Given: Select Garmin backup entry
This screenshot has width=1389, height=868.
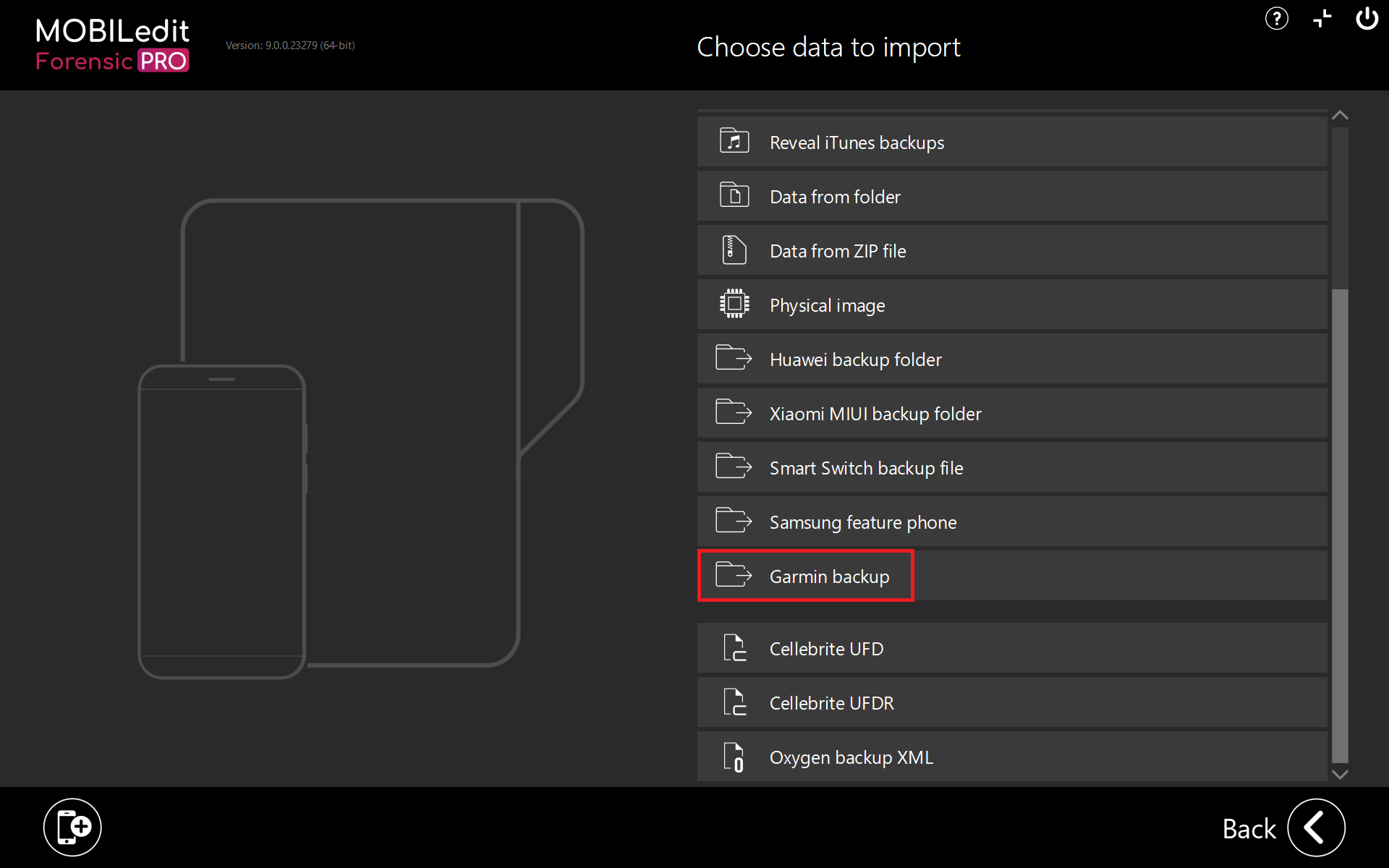Looking at the screenshot, I should [x=829, y=576].
